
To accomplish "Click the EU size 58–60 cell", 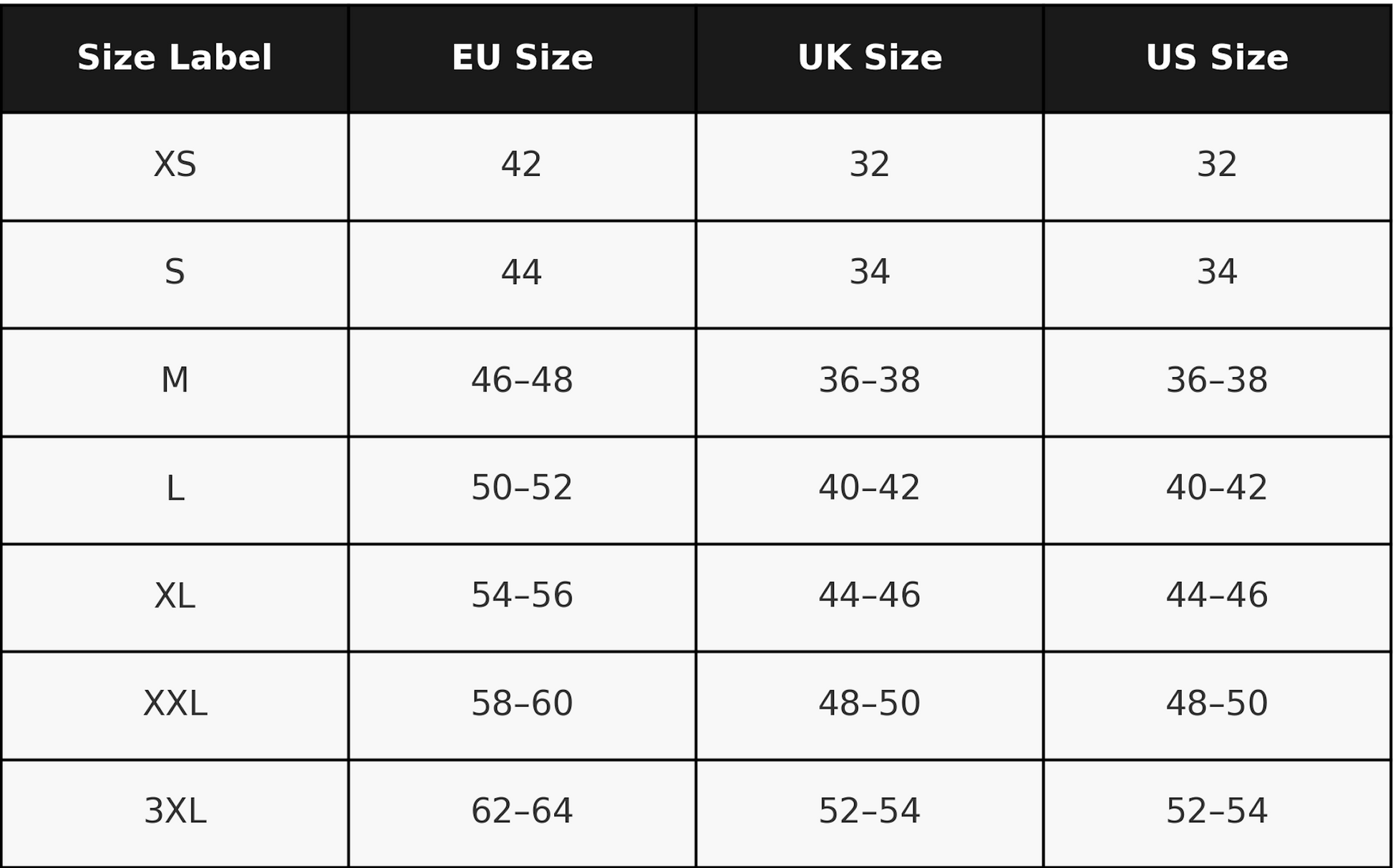I will pyautogui.click(x=522, y=706).
